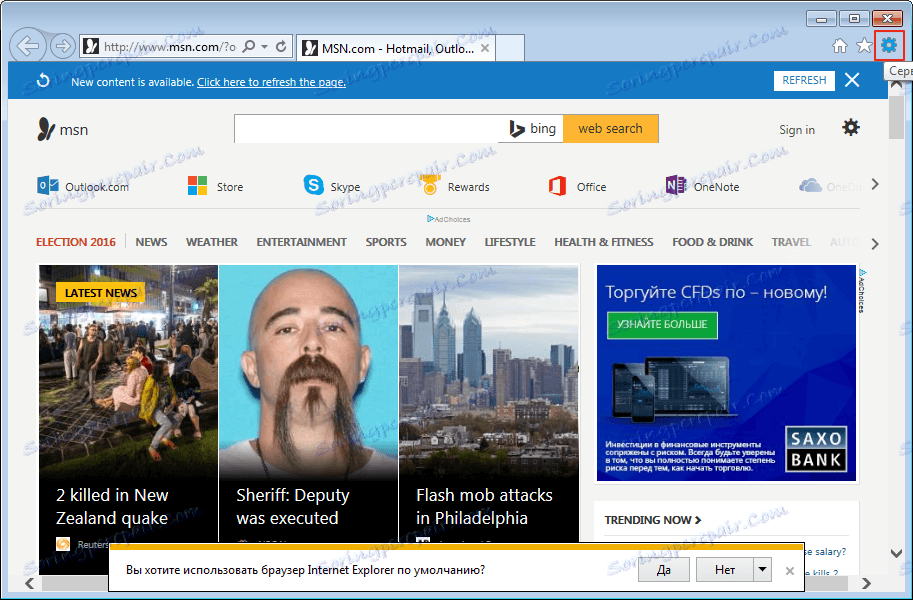Click the REFRESH button in the notification bar
913x600 pixels.
tap(803, 80)
